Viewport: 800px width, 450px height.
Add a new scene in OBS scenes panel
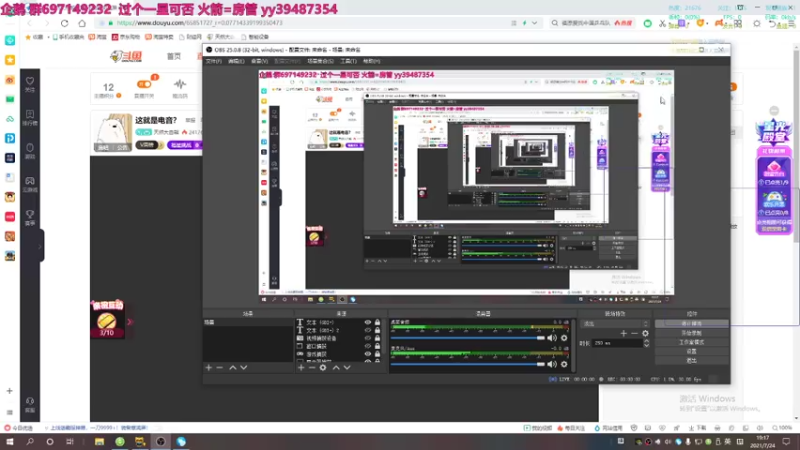point(209,367)
